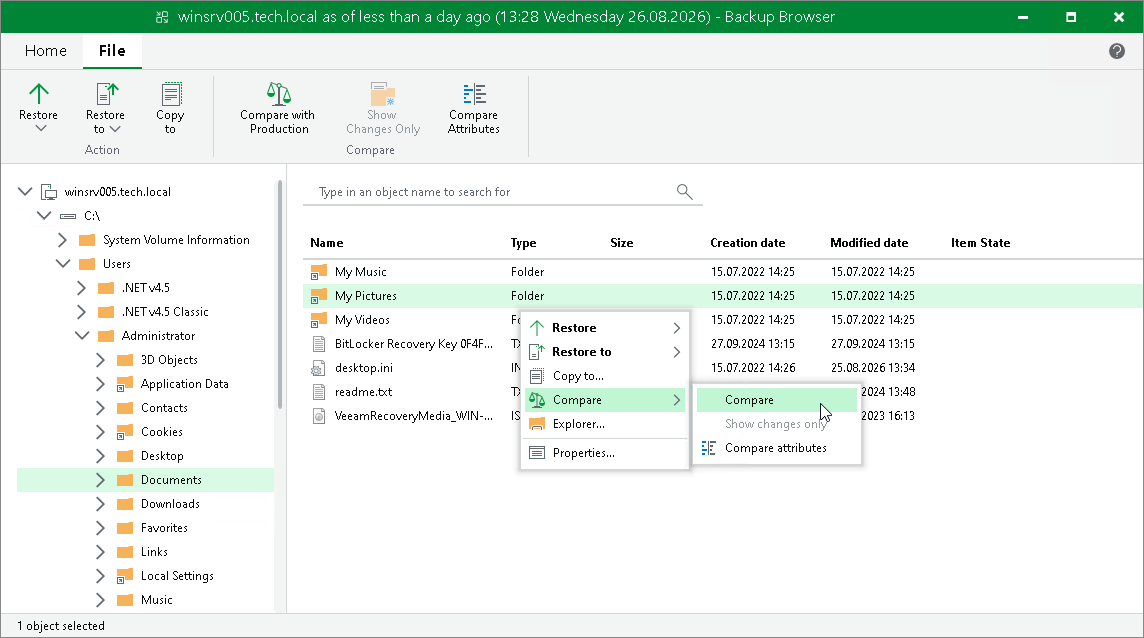Click the Compare Attributes ribbon icon
The image size is (1144, 638).
coord(474,93)
